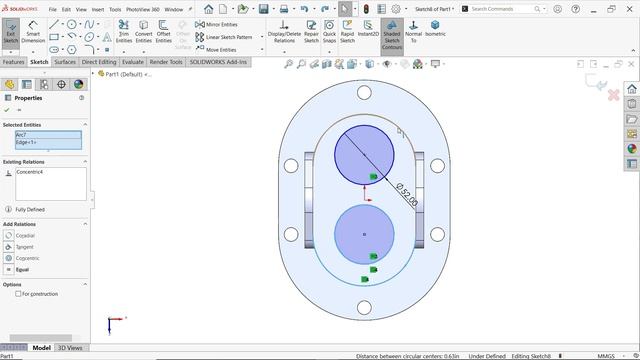Select the Sketch Text tool
640x360 pixels.
[107, 37]
